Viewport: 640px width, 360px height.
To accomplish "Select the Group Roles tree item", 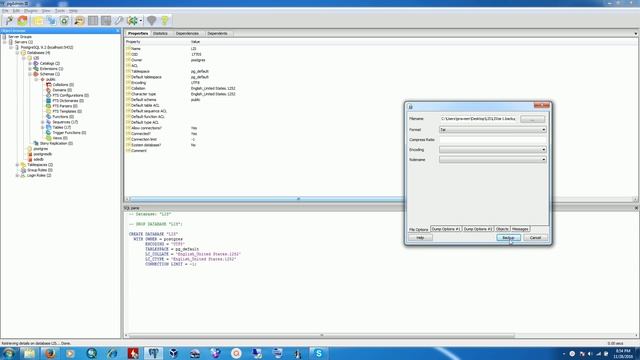I will pyautogui.click(x=40, y=170).
